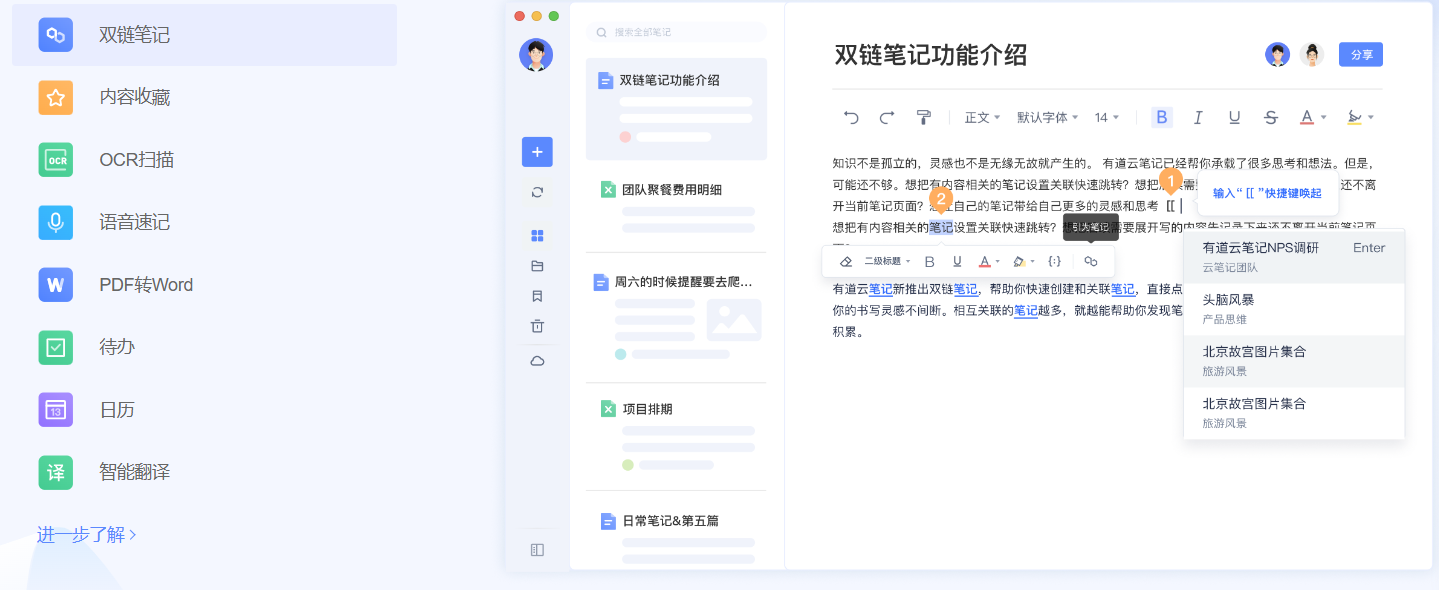Select 双链笔记 feature row on left

(204, 35)
